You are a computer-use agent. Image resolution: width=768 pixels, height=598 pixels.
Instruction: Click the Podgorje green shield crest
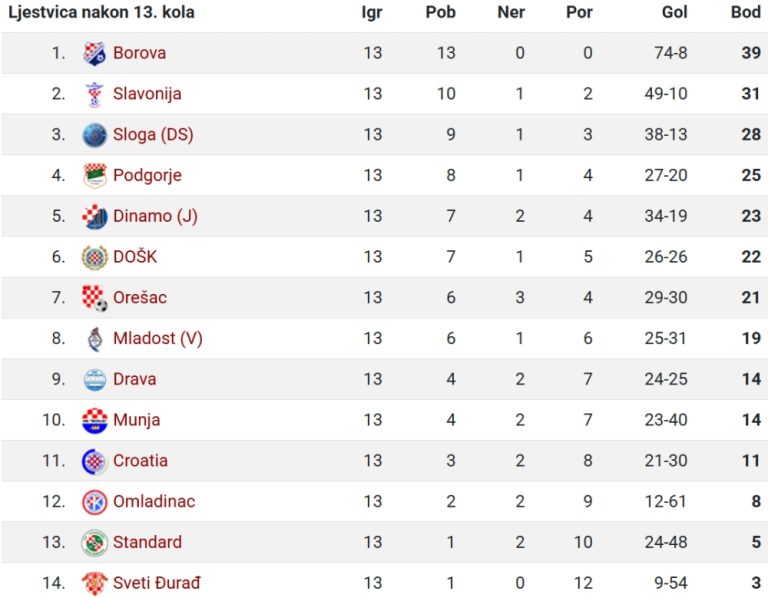95,175
